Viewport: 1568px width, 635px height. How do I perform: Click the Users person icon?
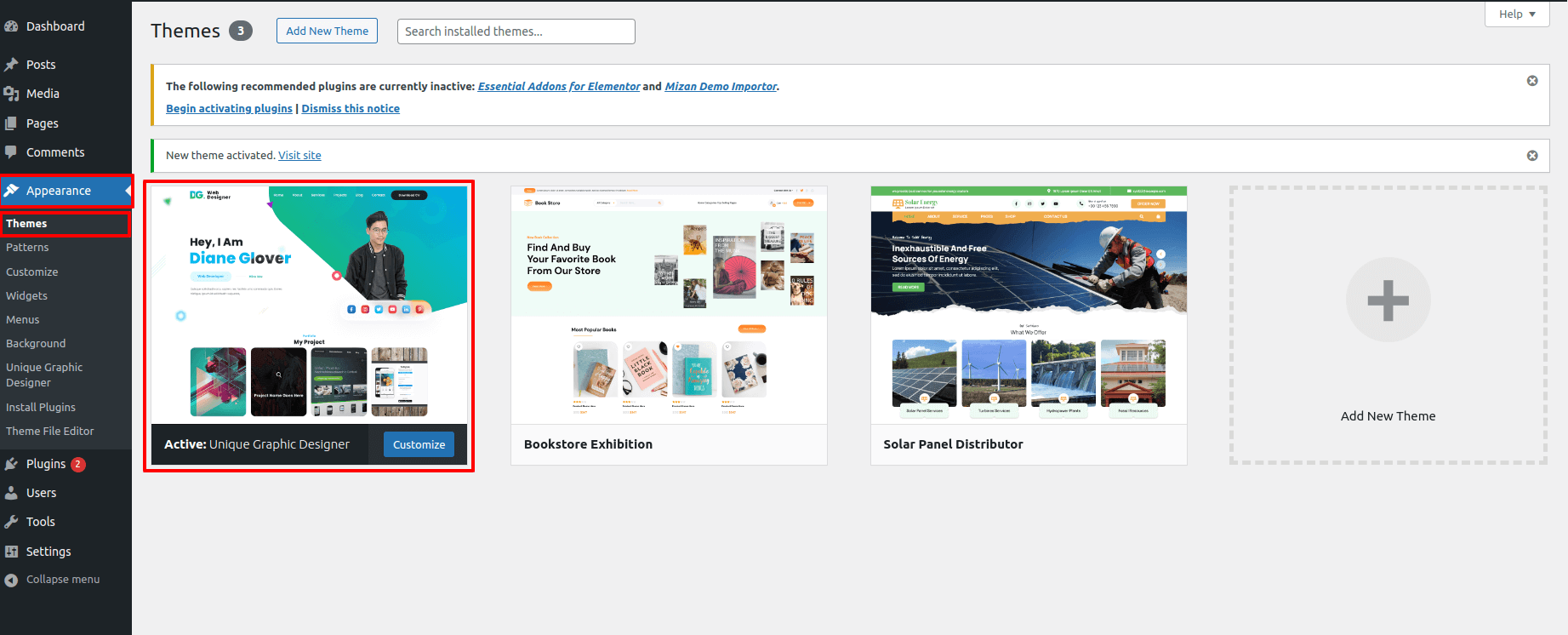(x=11, y=493)
